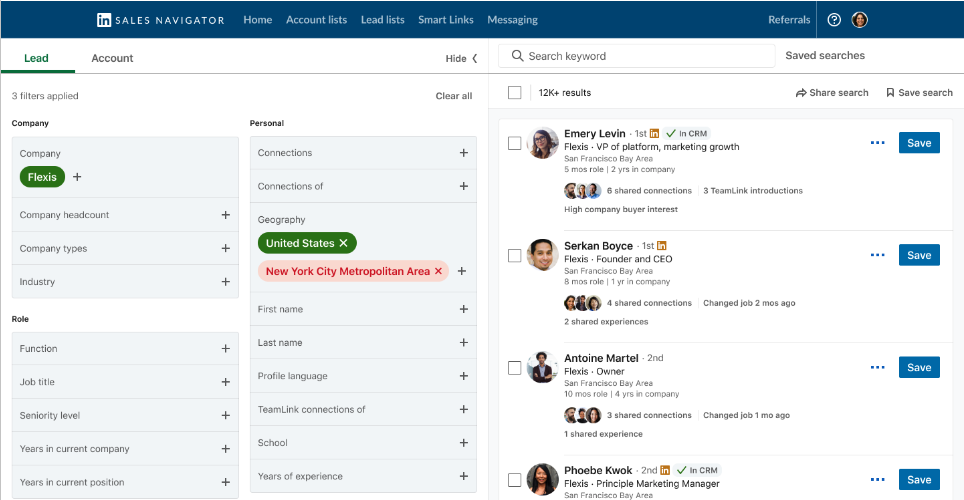The image size is (964, 500).
Task: View Emery Levin's shared connections avatars
Action: click(x=582, y=191)
